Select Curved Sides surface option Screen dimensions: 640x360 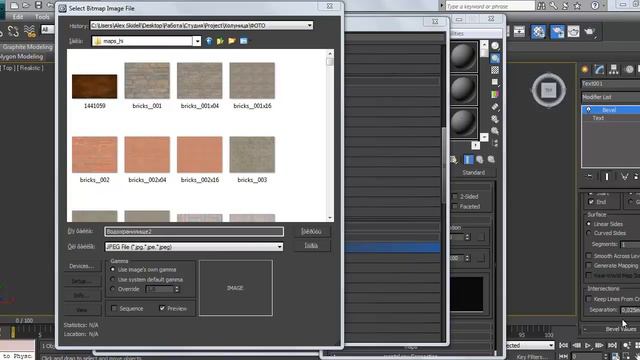coord(589,233)
